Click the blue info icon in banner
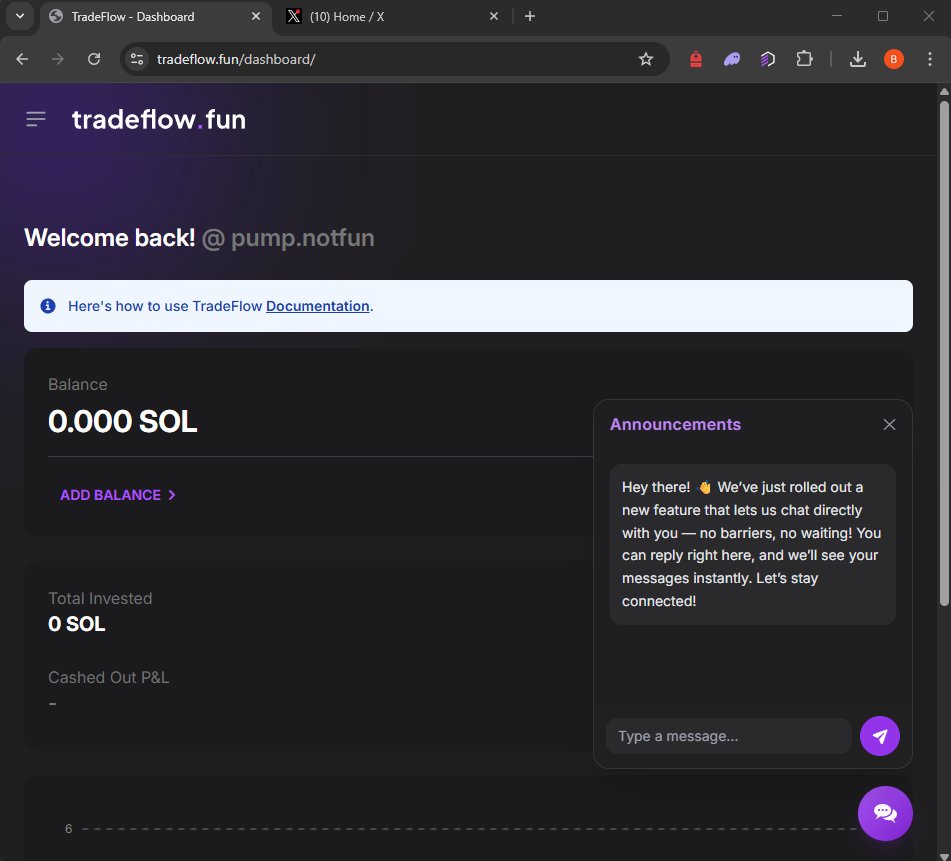This screenshot has width=951, height=861. pos(48,306)
